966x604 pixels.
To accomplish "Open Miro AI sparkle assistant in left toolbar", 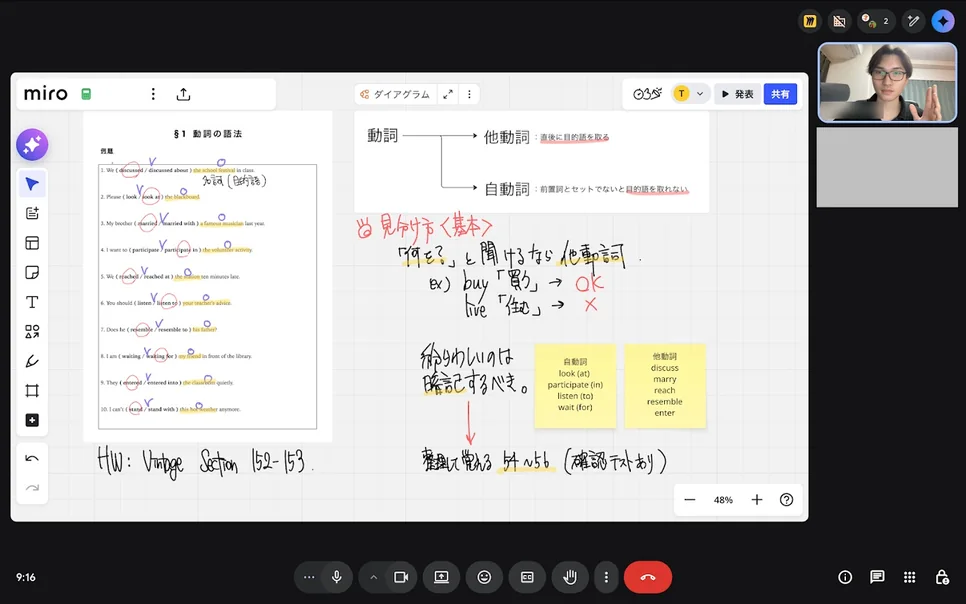I will [32, 144].
